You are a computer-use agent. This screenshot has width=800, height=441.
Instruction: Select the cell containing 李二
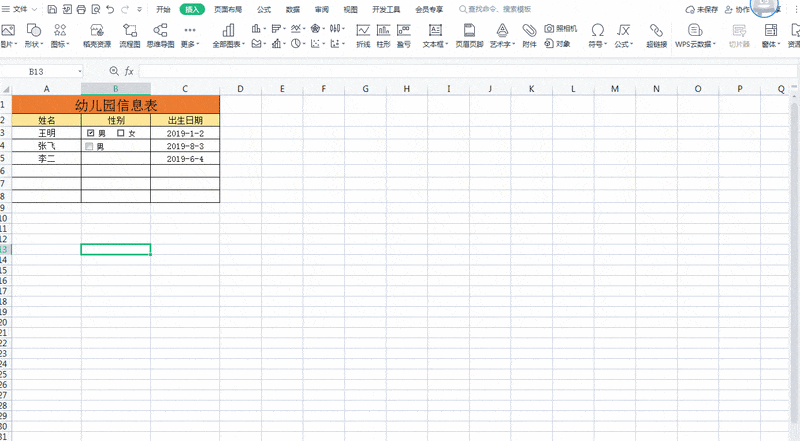(46, 159)
